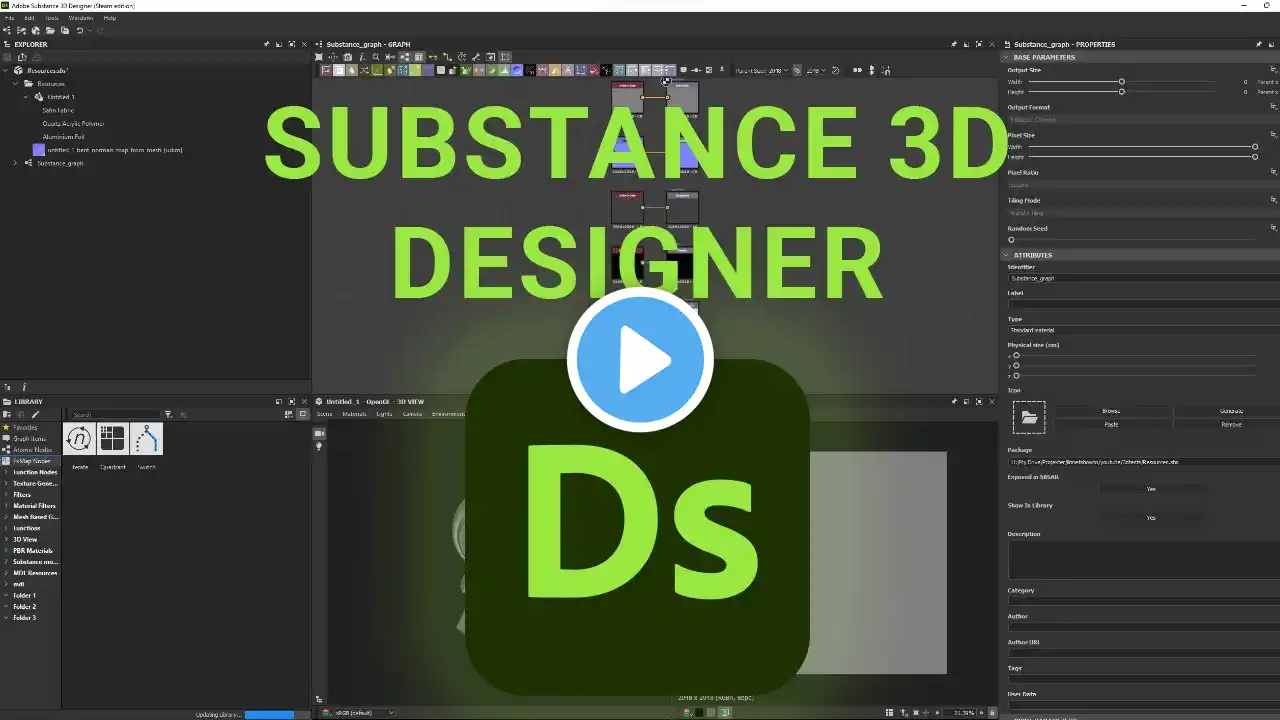Collapse the Attributes section
The height and width of the screenshot is (720, 1280).
pos(1007,255)
